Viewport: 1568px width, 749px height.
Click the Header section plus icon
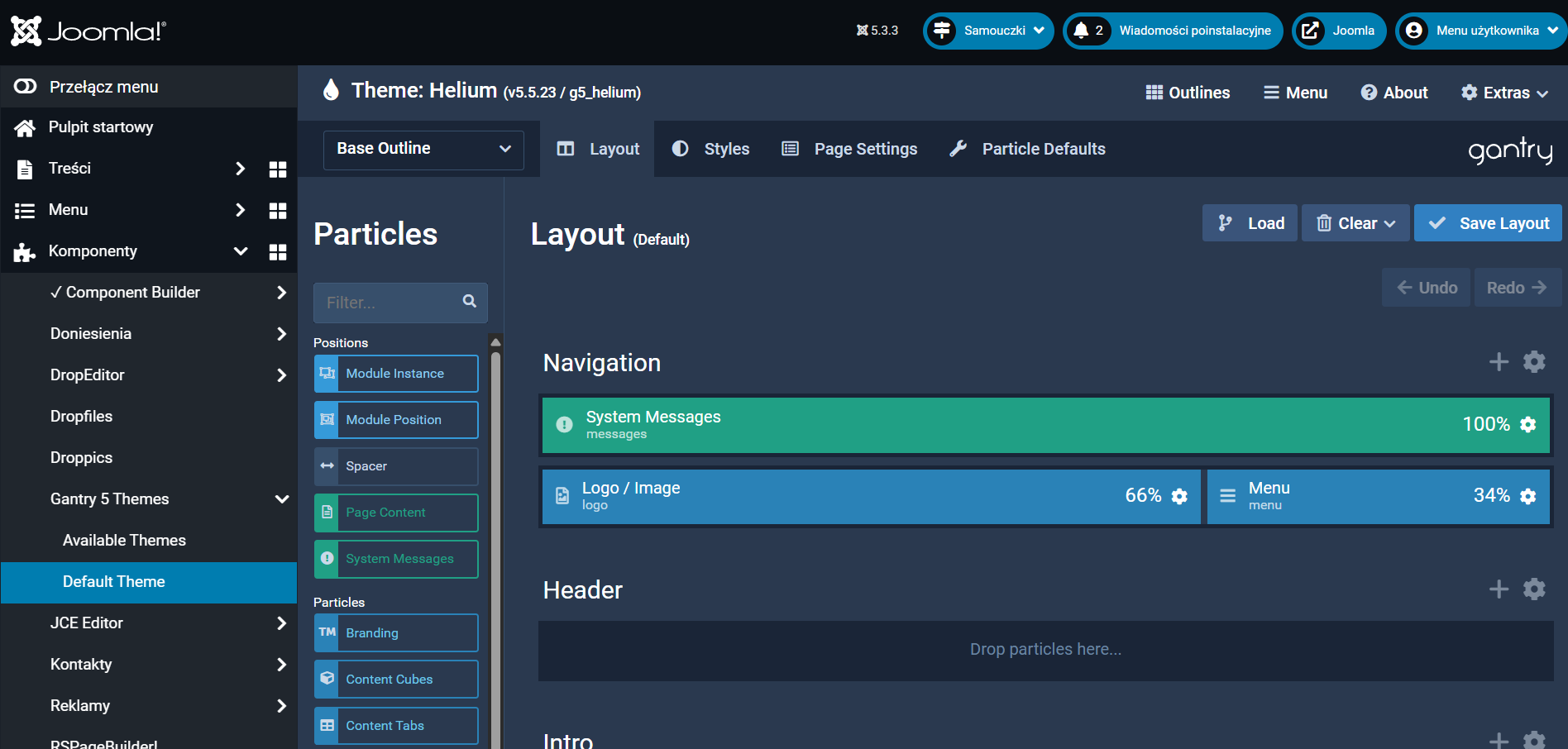[x=1499, y=589]
